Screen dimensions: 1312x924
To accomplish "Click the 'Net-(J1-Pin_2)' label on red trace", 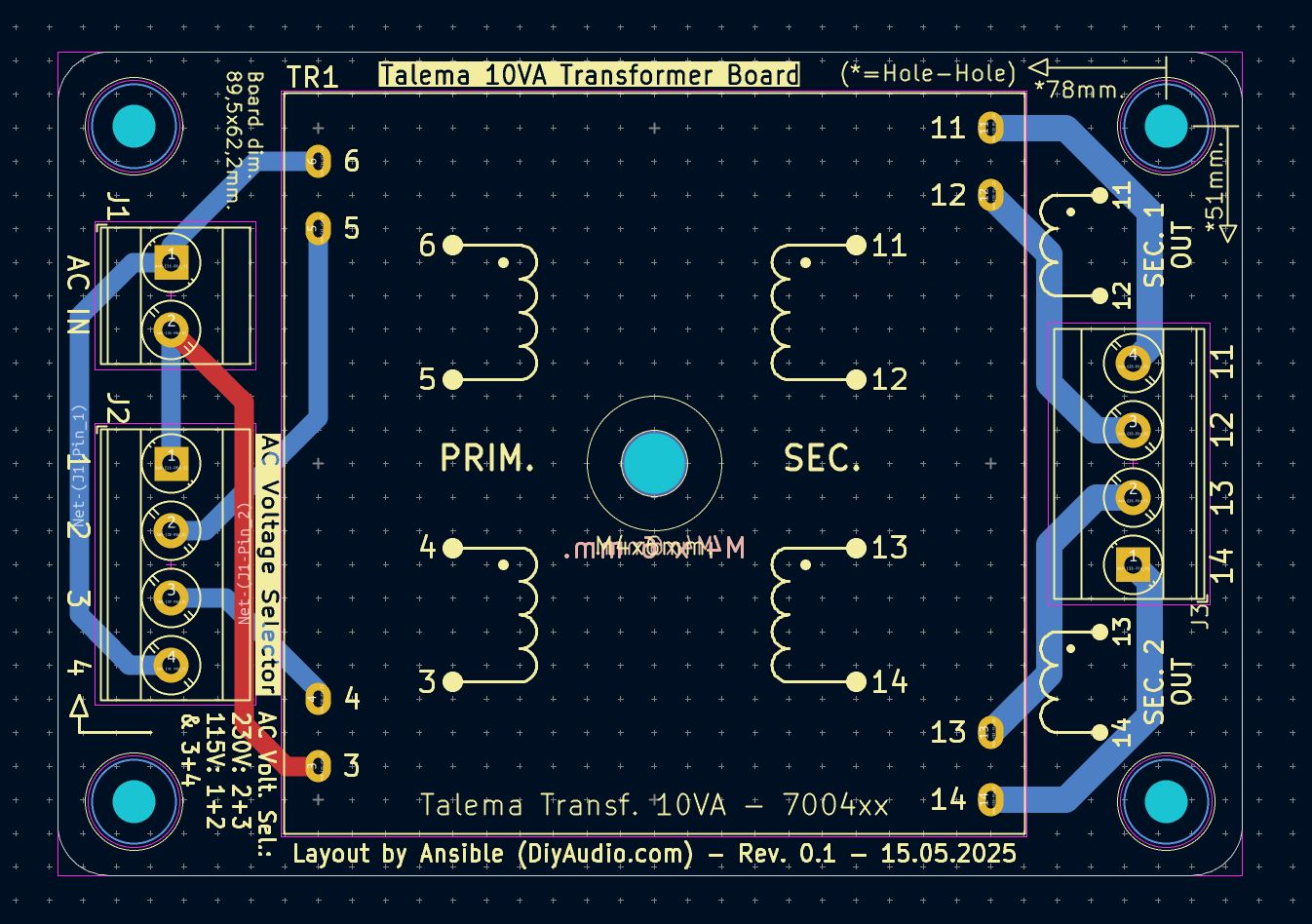I will (244, 563).
